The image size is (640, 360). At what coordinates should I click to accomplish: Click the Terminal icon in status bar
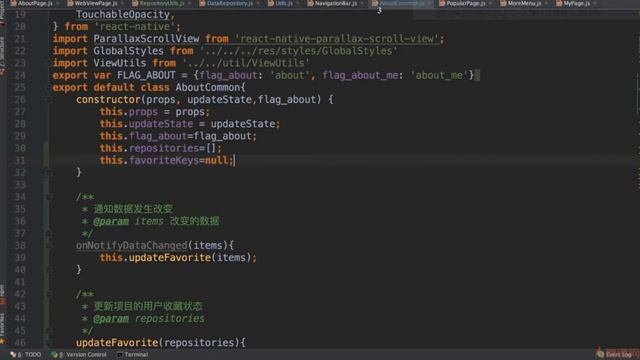pyautogui.click(x=120, y=355)
